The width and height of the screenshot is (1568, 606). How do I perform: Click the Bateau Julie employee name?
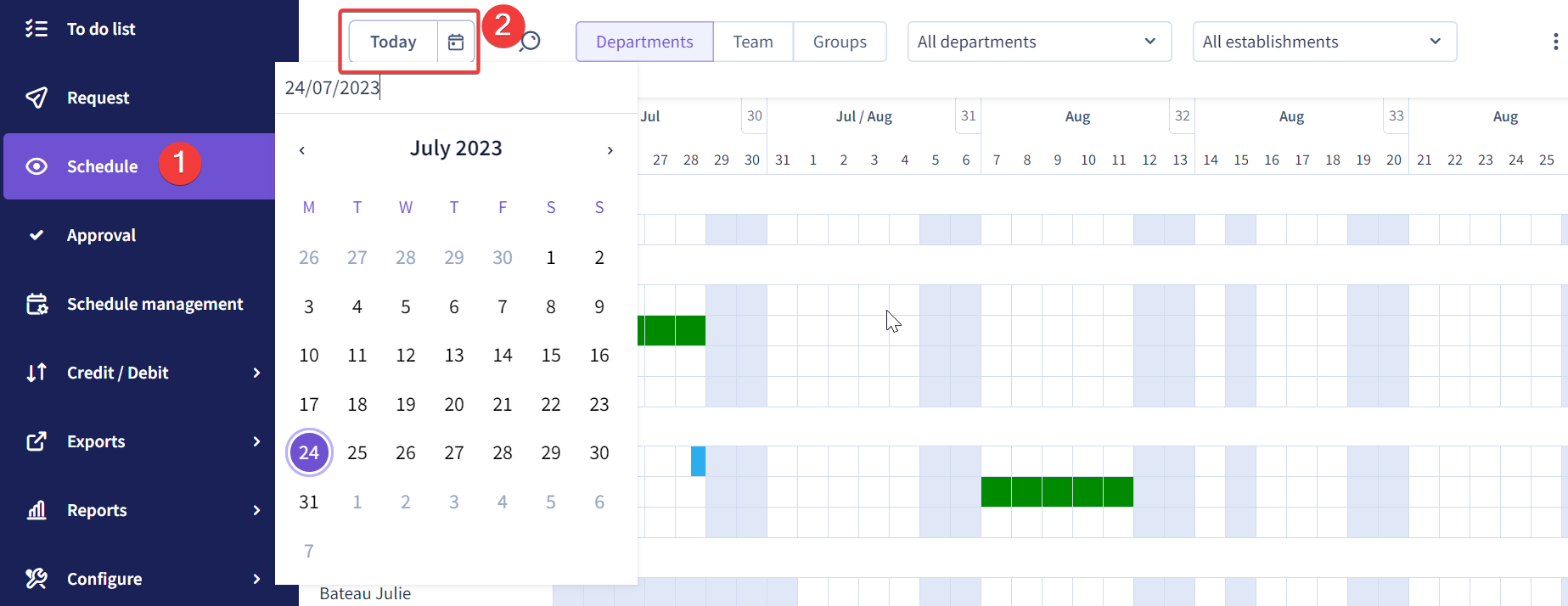(x=365, y=593)
